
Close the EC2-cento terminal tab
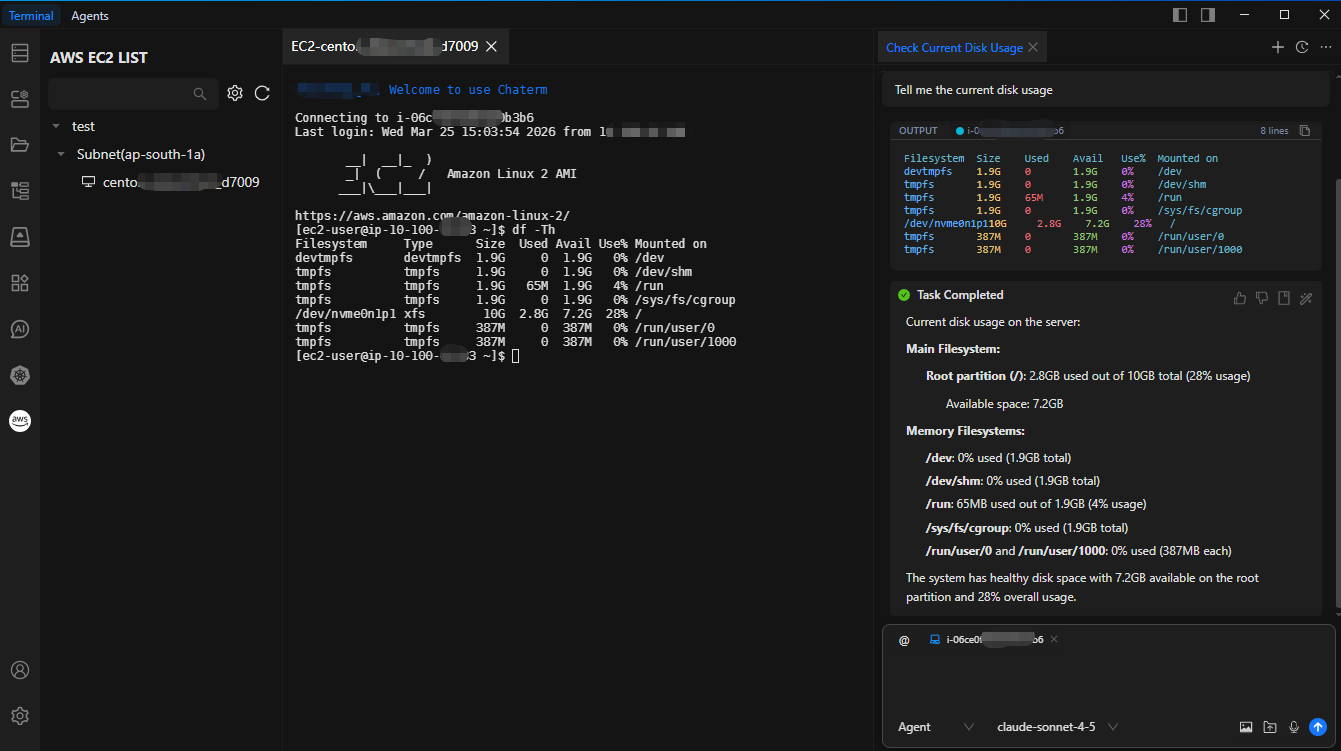point(491,46)
